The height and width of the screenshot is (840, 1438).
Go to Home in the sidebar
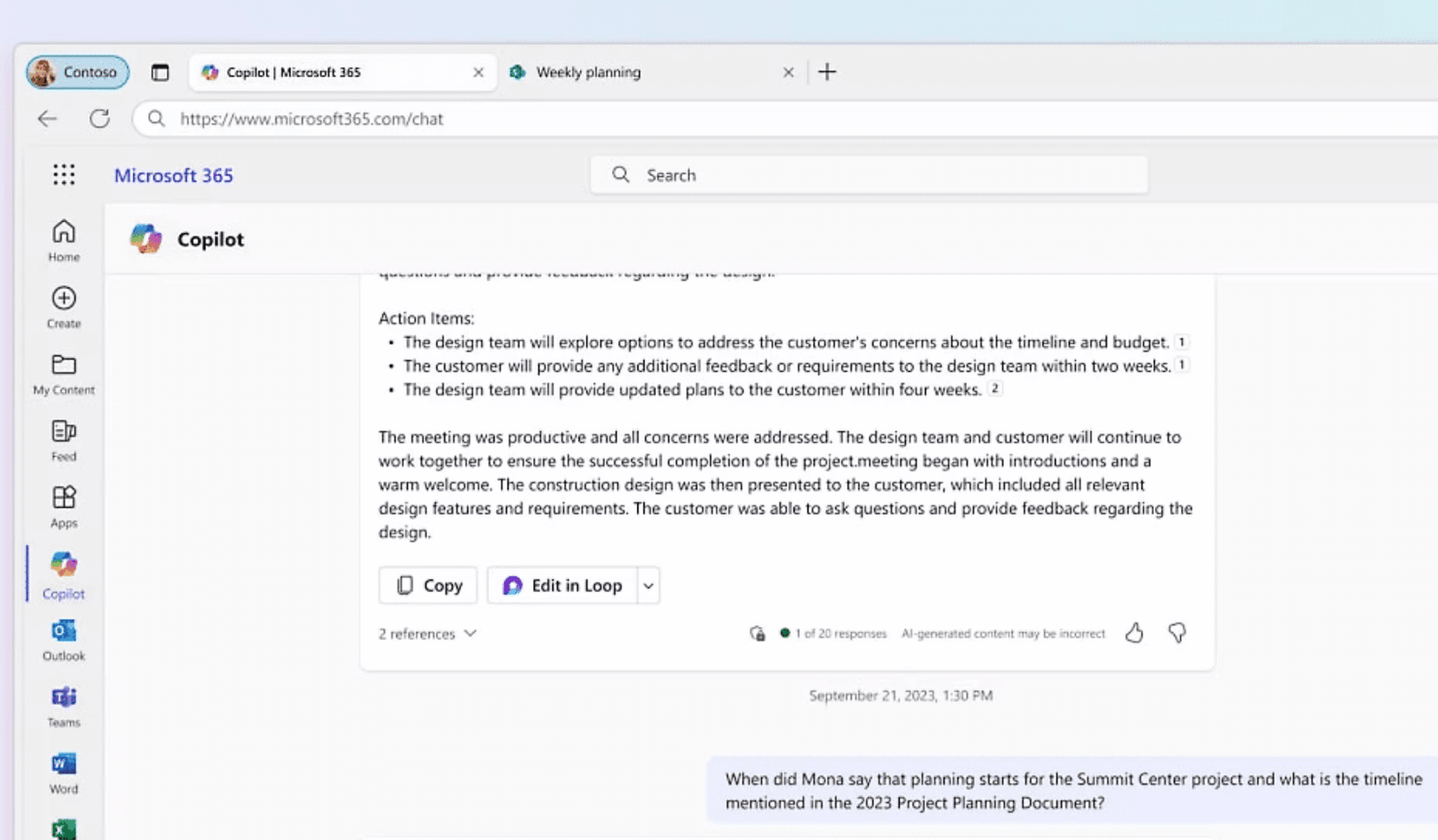[64, 241]
